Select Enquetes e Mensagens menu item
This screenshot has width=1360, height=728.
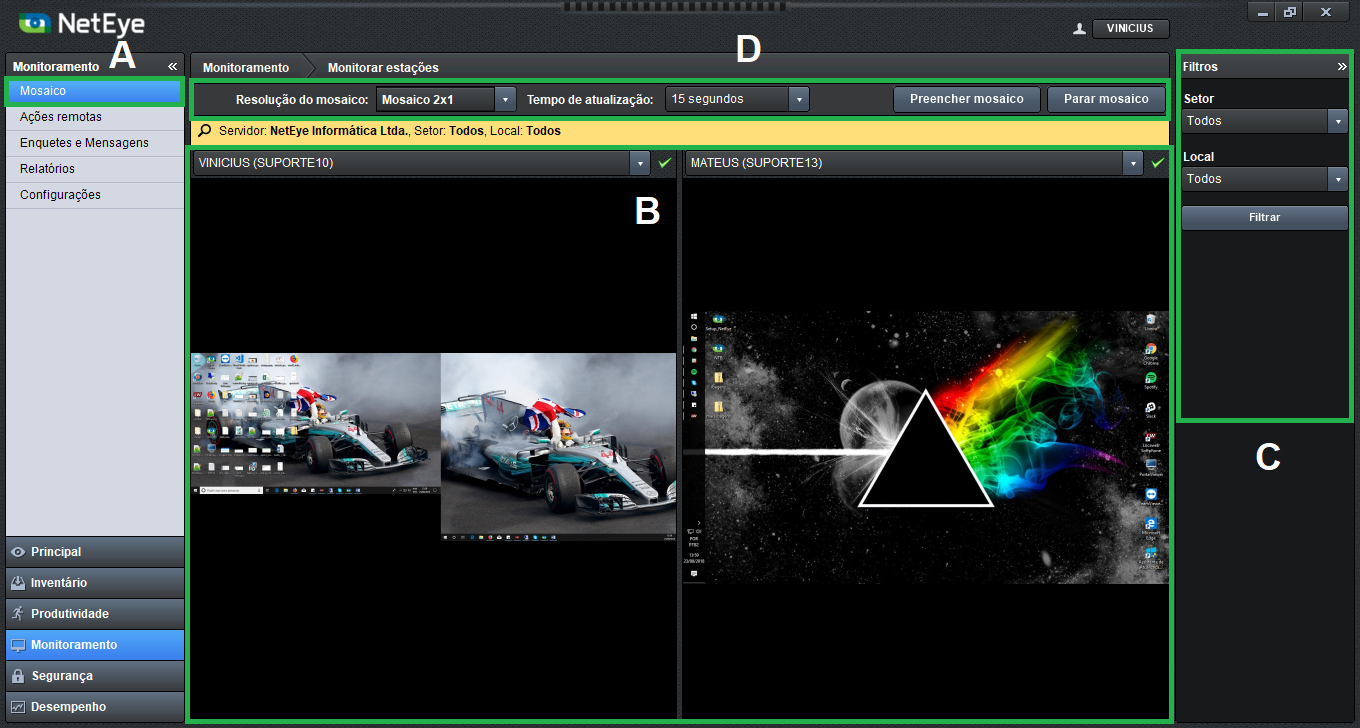click(x=84, y=143)
